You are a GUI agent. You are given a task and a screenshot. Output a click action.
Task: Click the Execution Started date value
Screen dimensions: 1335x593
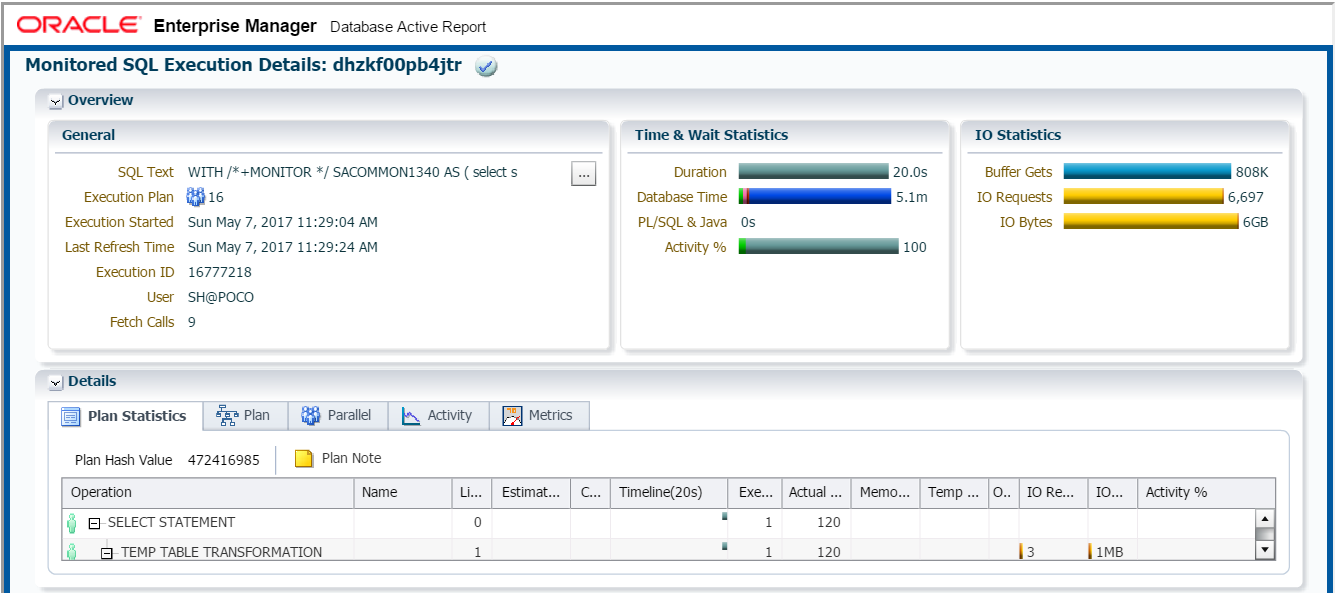pyautogui.click(x=283, y=222)
